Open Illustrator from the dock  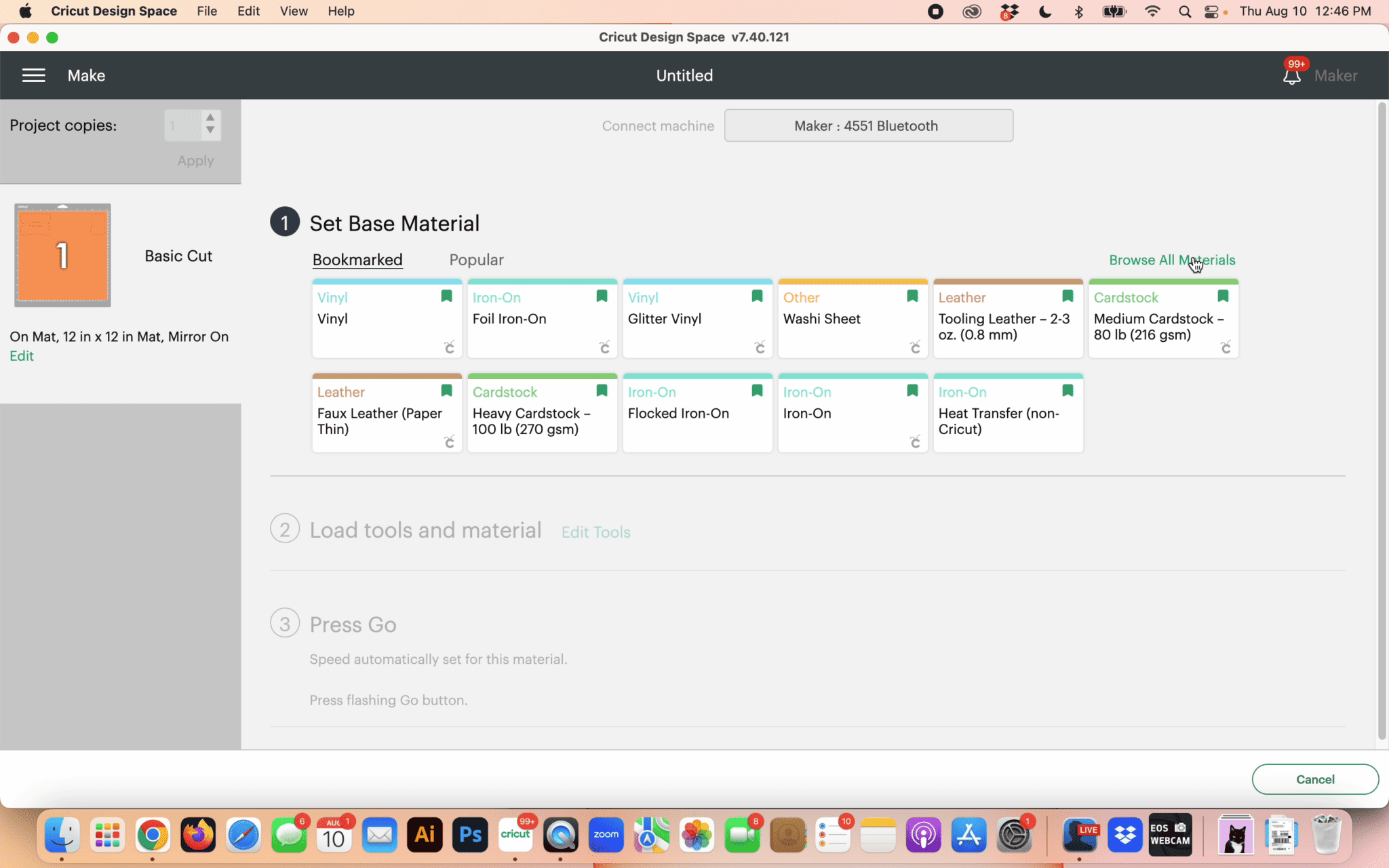pos(425,835)
